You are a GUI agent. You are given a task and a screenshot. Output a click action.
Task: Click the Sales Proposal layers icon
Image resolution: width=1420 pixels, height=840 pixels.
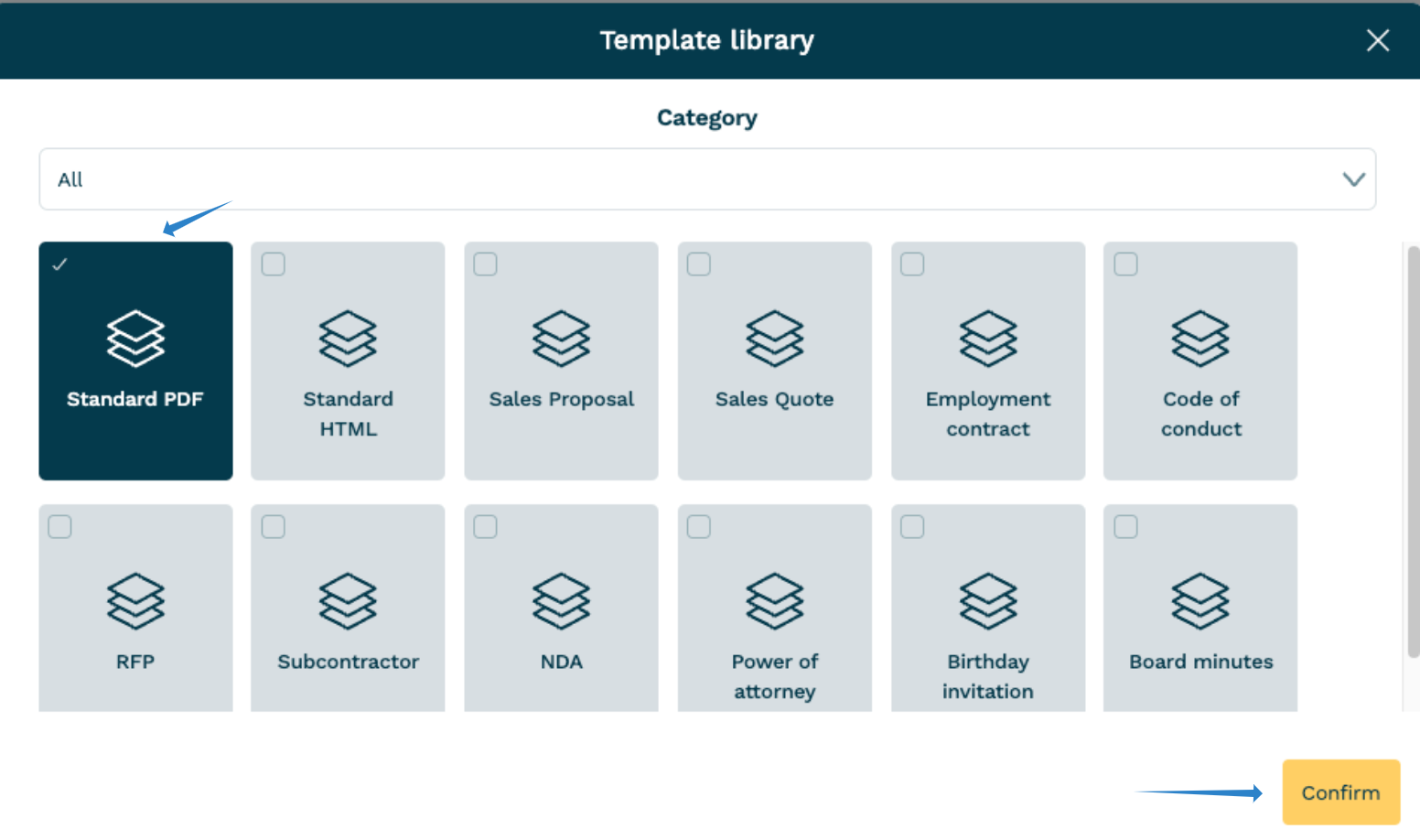[561, 339]
